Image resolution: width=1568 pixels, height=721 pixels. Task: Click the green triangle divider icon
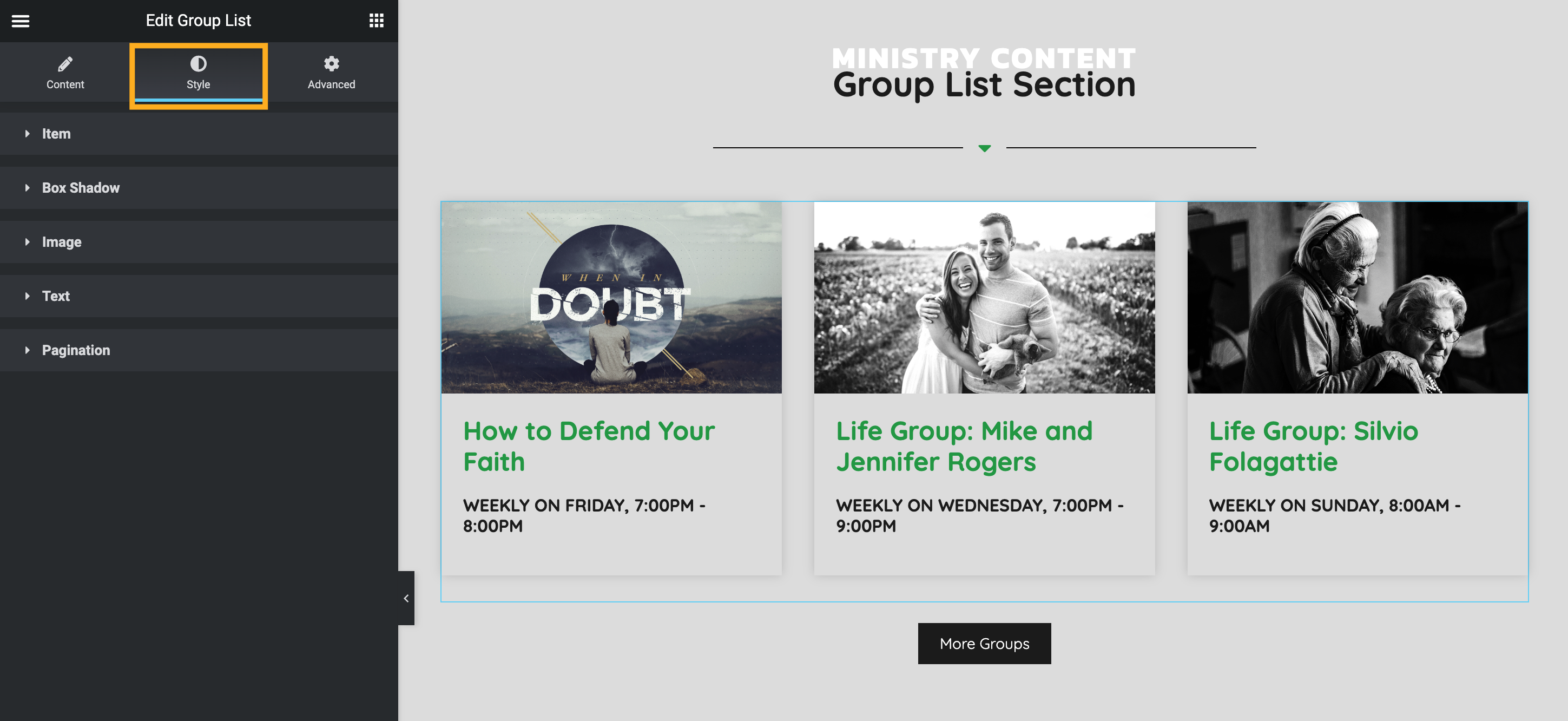coord(984,148)
